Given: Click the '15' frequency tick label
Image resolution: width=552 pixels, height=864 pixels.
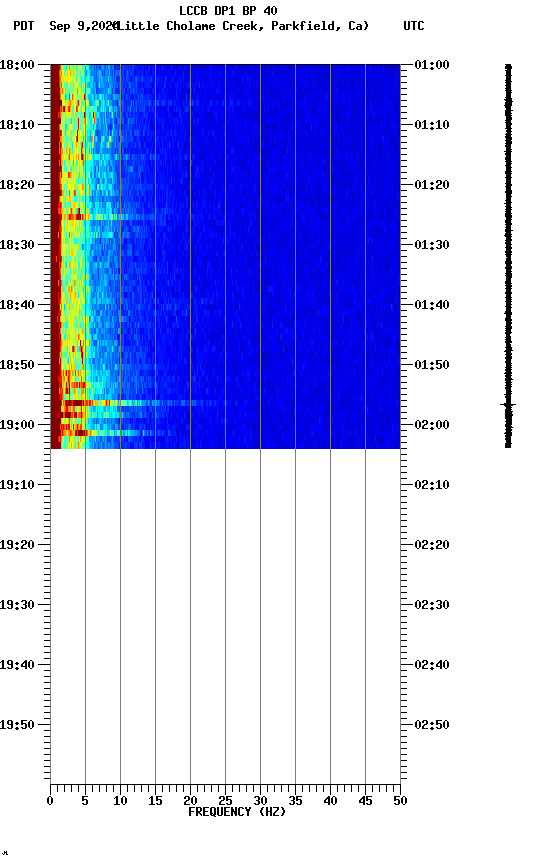Looking at the screenshot, I should pos(155,801).
